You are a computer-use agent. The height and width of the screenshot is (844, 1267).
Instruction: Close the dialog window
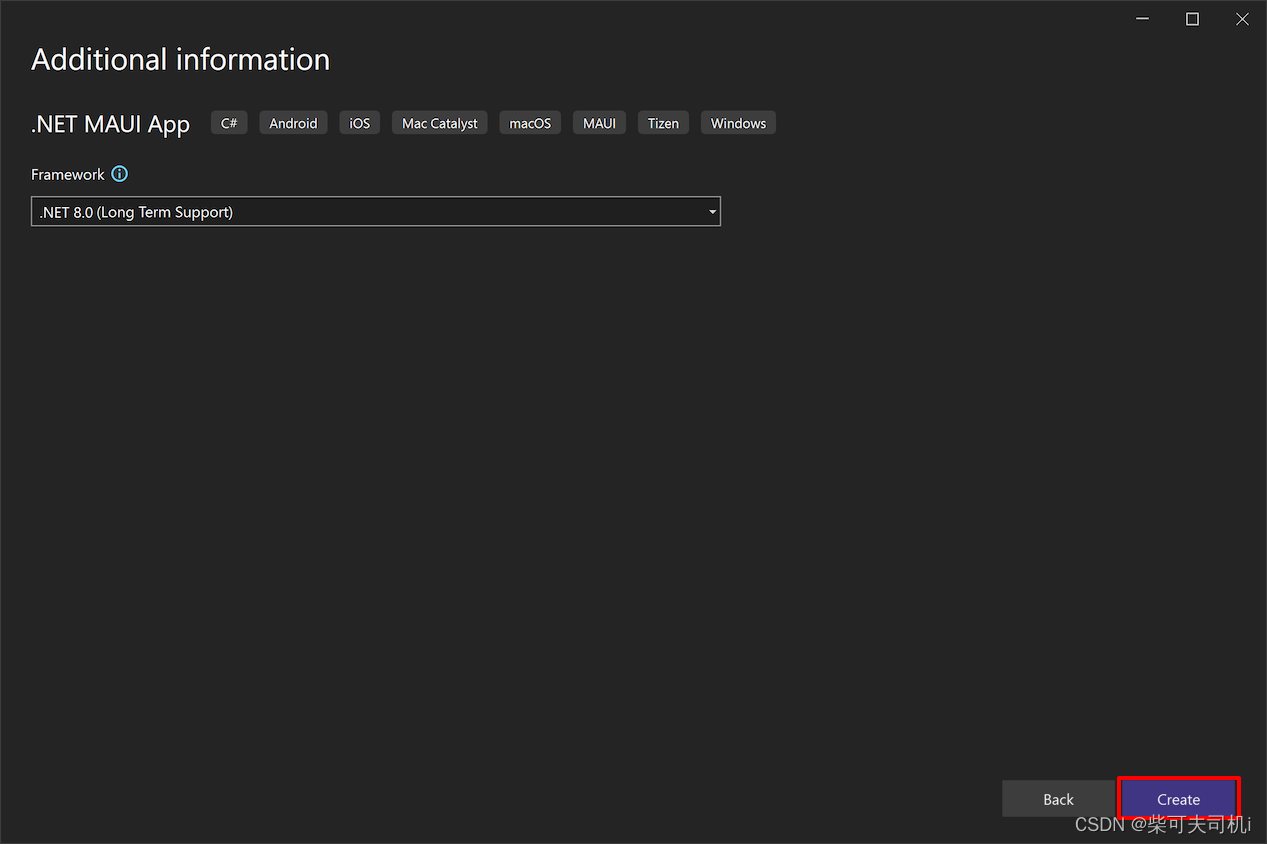tap(1242, 19)
